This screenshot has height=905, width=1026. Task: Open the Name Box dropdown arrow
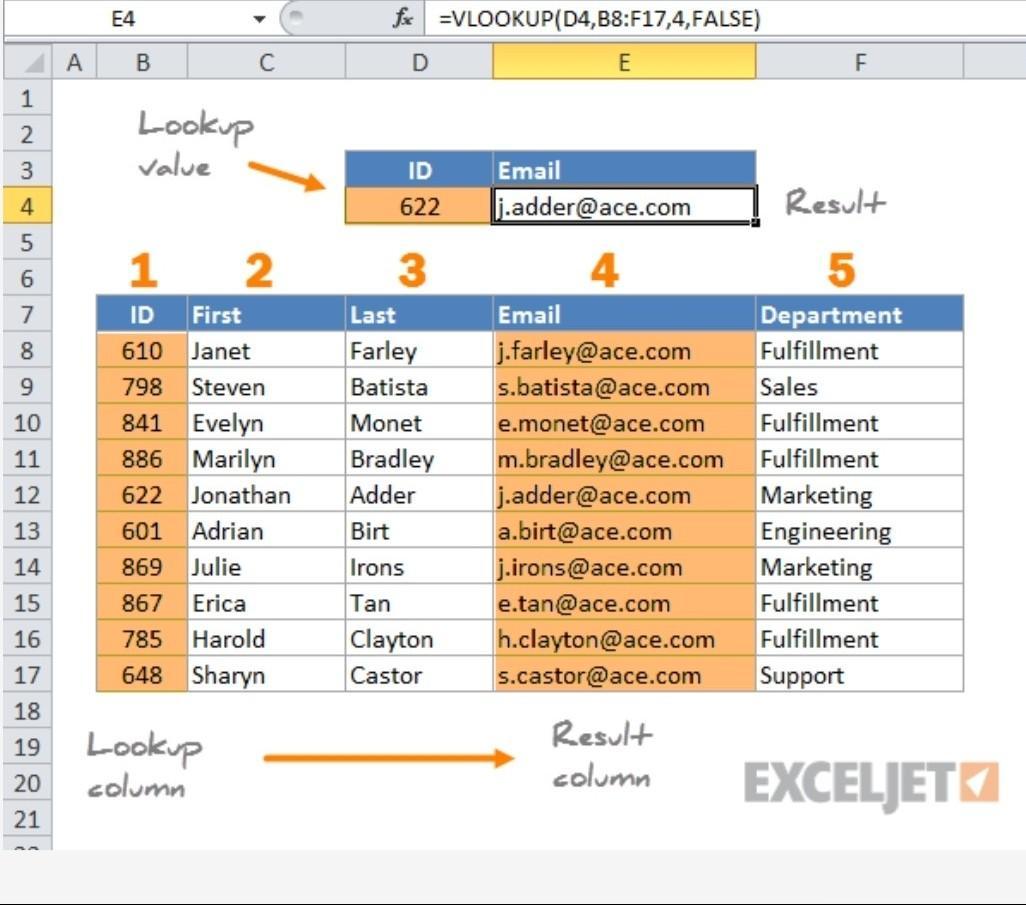[x=259, y=19]
